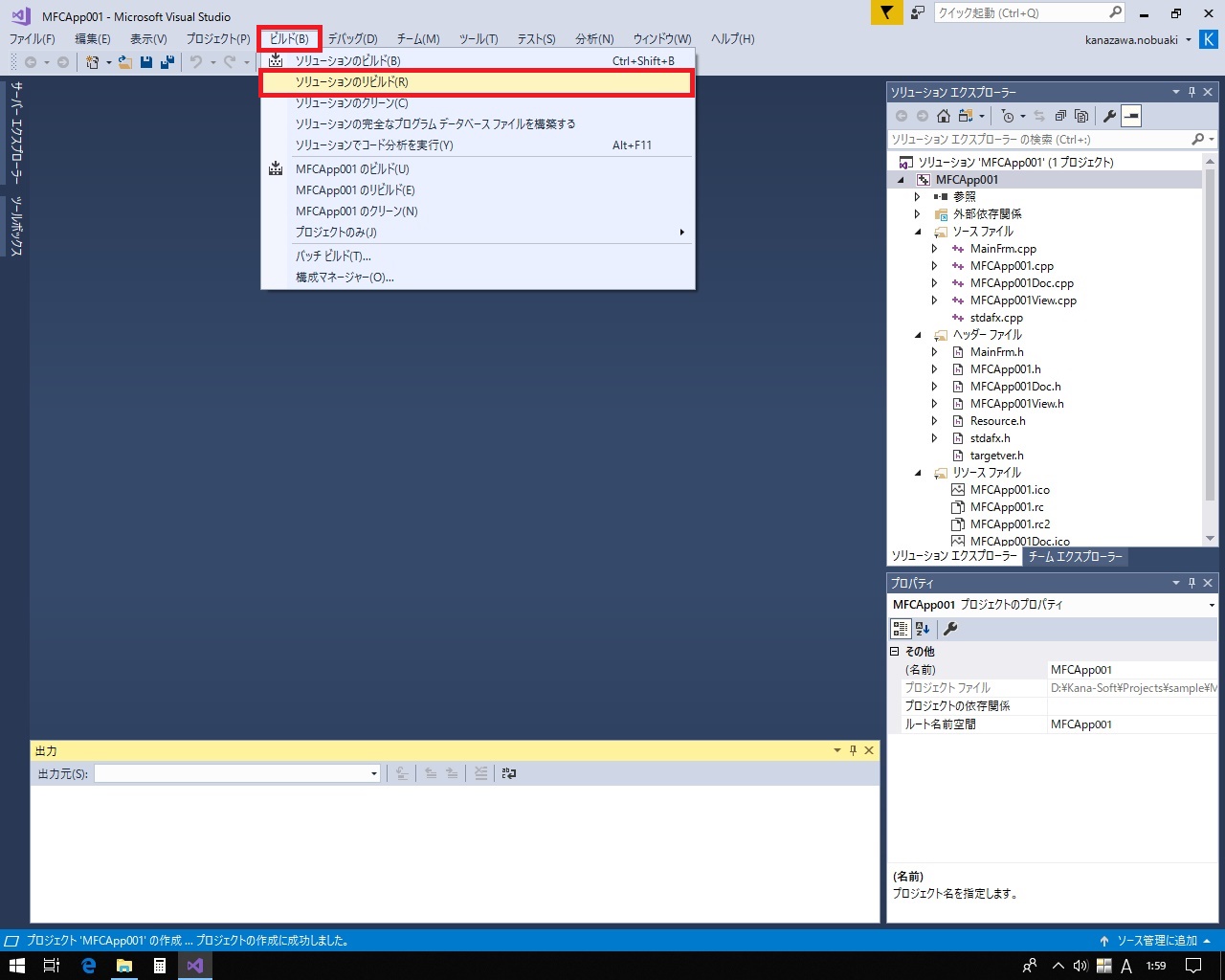Launch Edge from the taskbar
This screenshot has height=980, width=1225.
click(88, 966)
